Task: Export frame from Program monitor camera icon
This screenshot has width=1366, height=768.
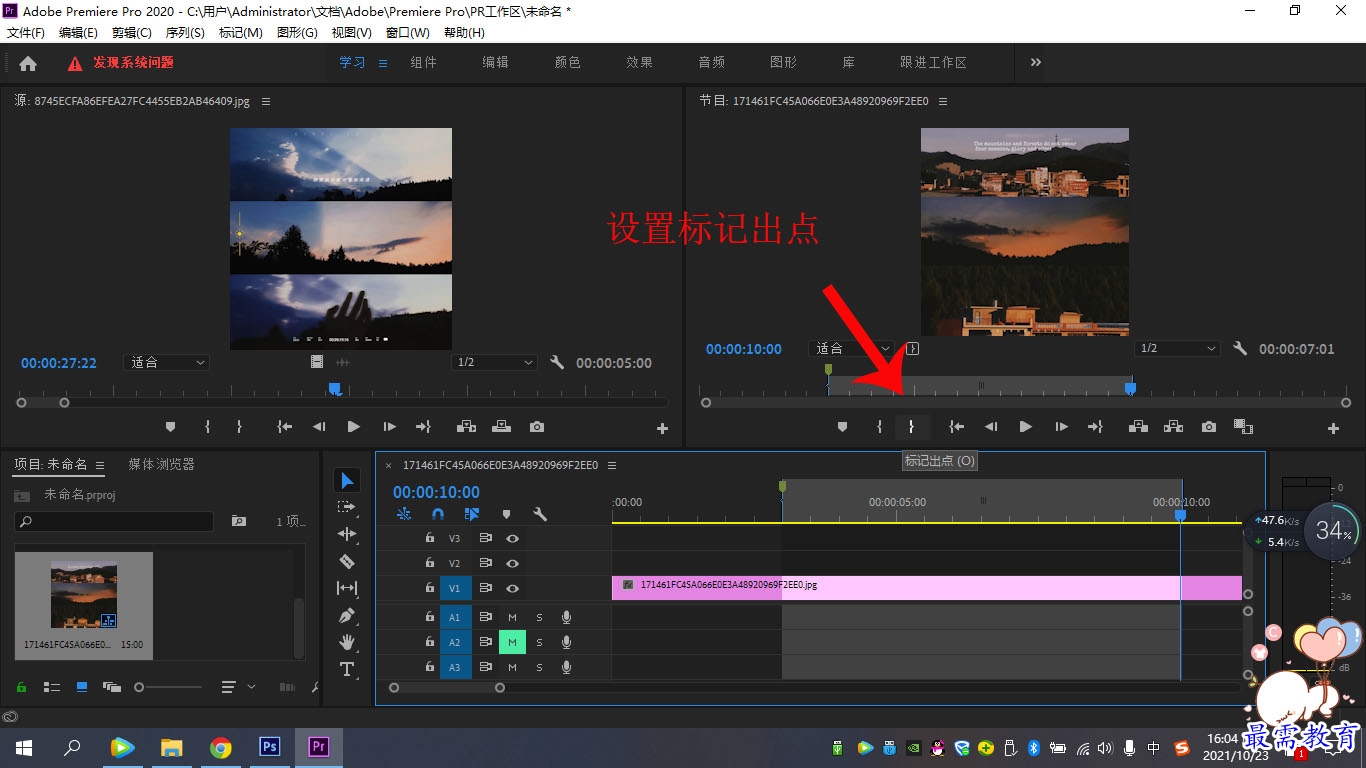Action: point(1209,427)
